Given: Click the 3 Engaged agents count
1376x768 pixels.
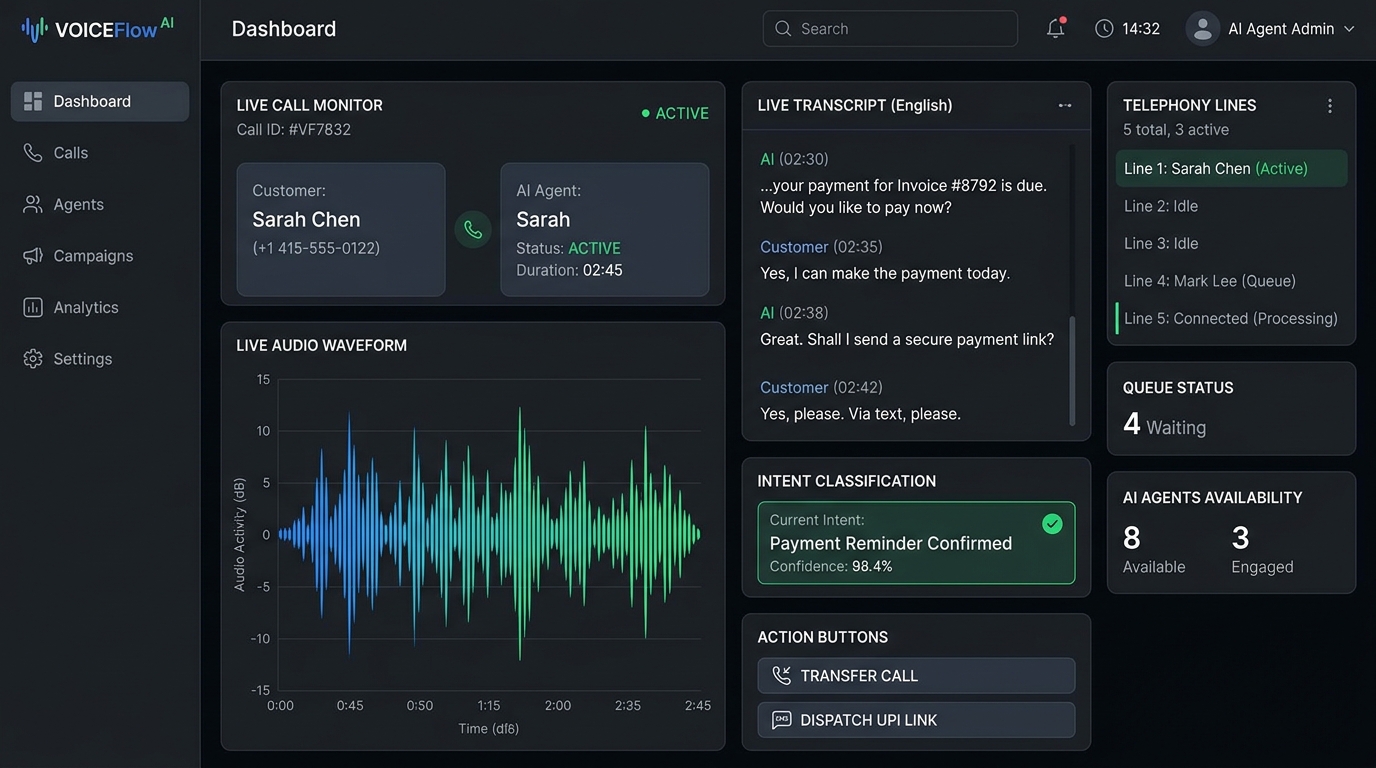Looking at the screenshot, I should coord(1262,549).
